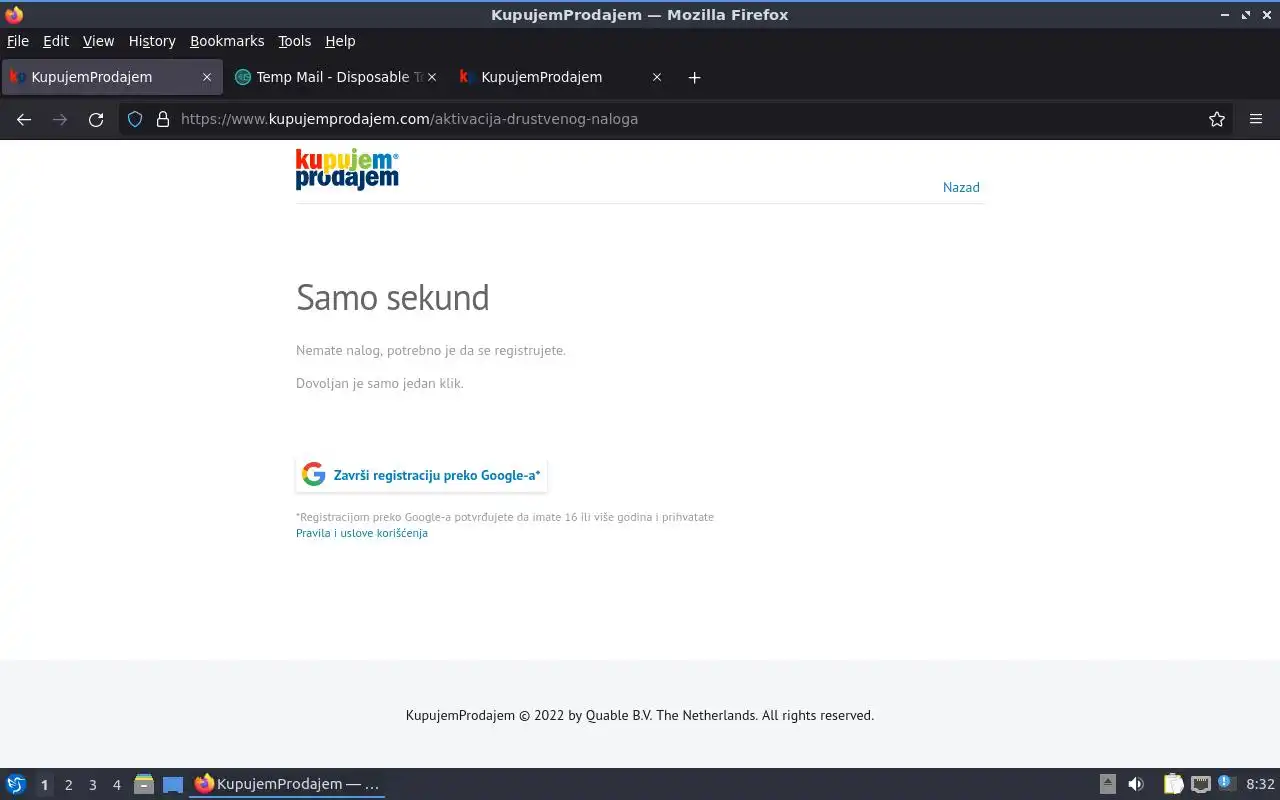Click the removable media tray icon
The height and width of the screenshot is (800, 1280).
[x=1108, y=785]
